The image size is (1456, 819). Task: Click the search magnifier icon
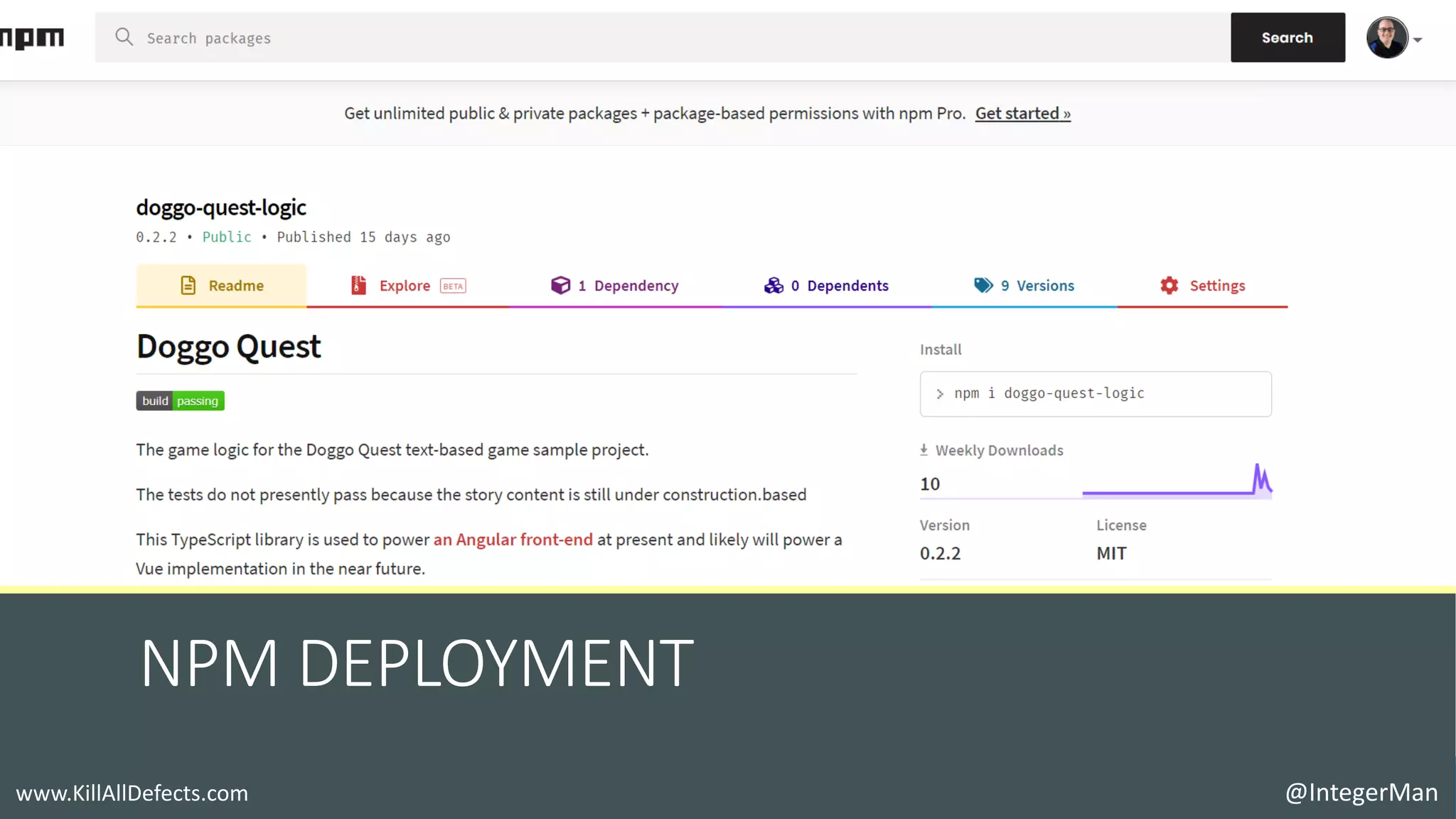coord(124,37)
